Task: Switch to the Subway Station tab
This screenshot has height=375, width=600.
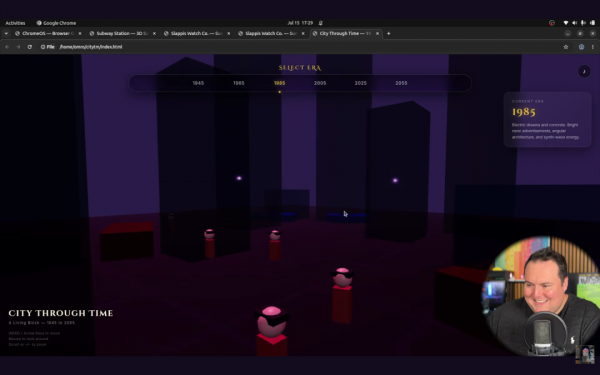Action: coord(122,33)
